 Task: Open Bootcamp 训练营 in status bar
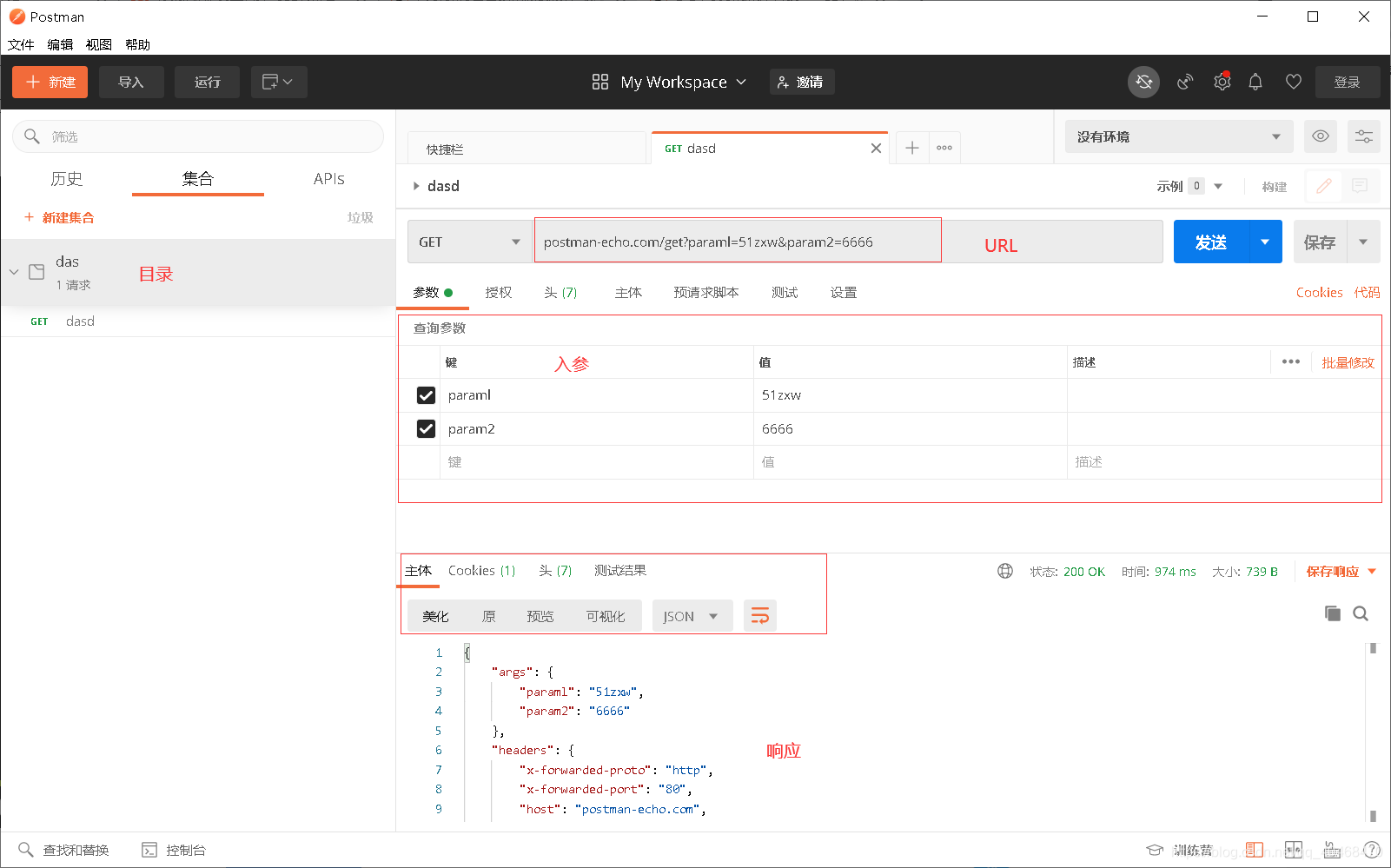pos(1179,850)
